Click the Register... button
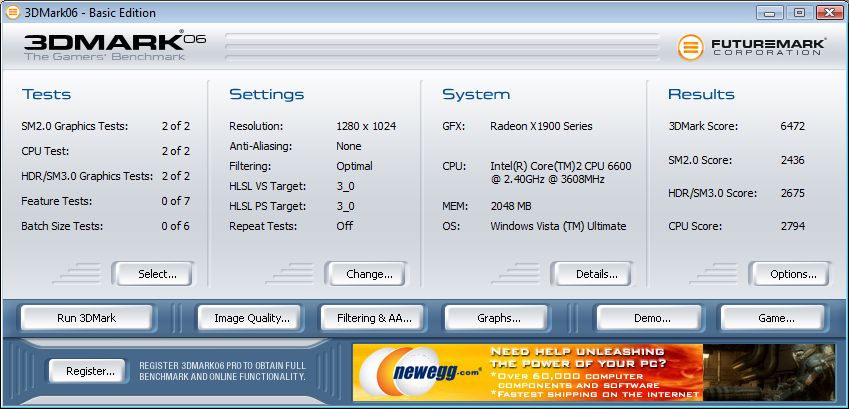Screen dimensions: 849x409 click(87, 371)
